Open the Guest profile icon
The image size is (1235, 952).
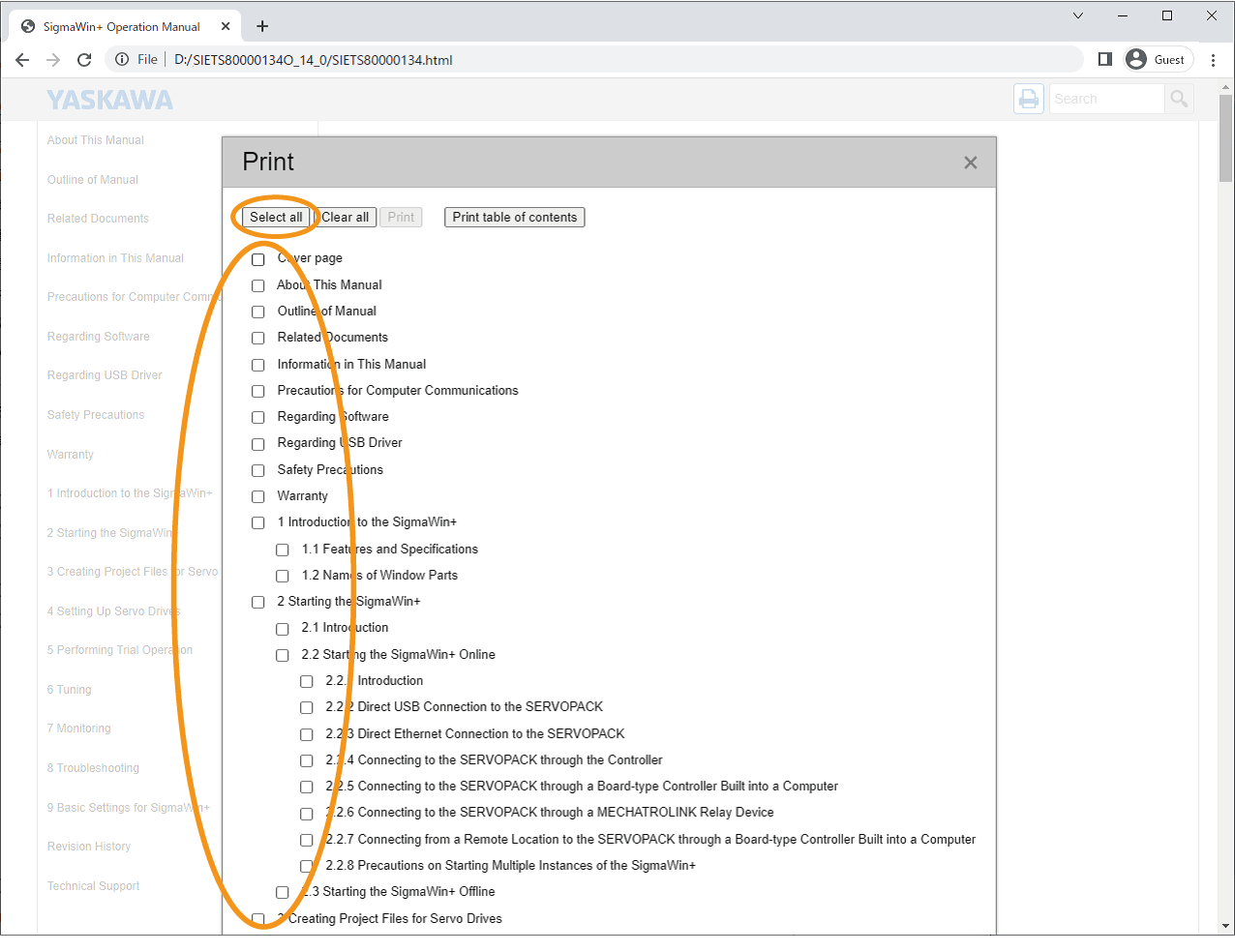click(1136, 60)
